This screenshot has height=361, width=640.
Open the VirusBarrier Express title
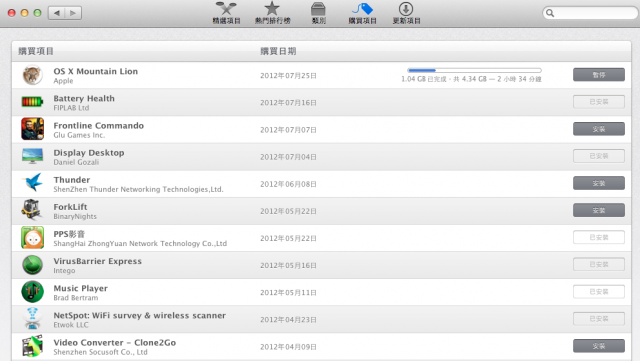[98, 261]
